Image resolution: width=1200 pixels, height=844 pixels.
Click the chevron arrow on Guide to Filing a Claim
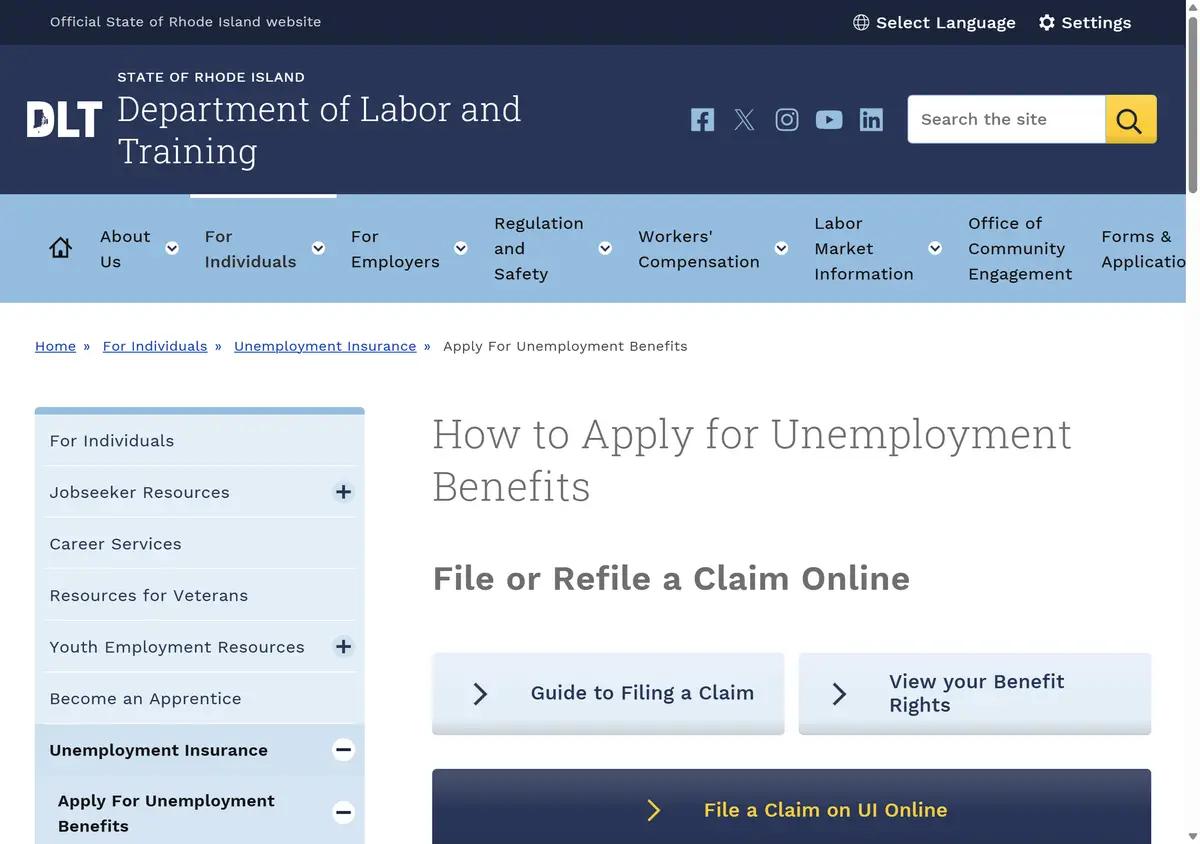pos(480,693)
